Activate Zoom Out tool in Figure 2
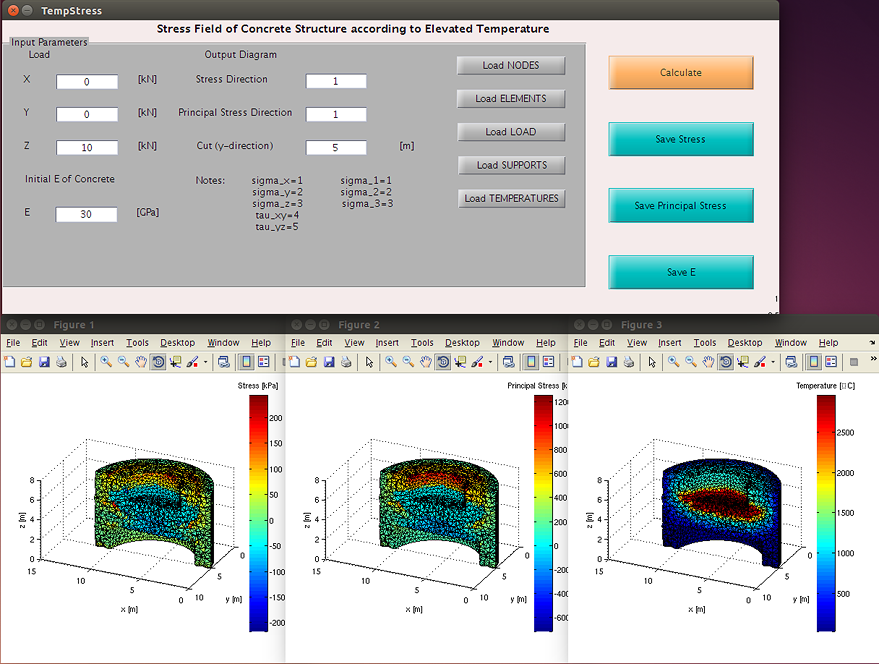879x664 pixels. 408,362
